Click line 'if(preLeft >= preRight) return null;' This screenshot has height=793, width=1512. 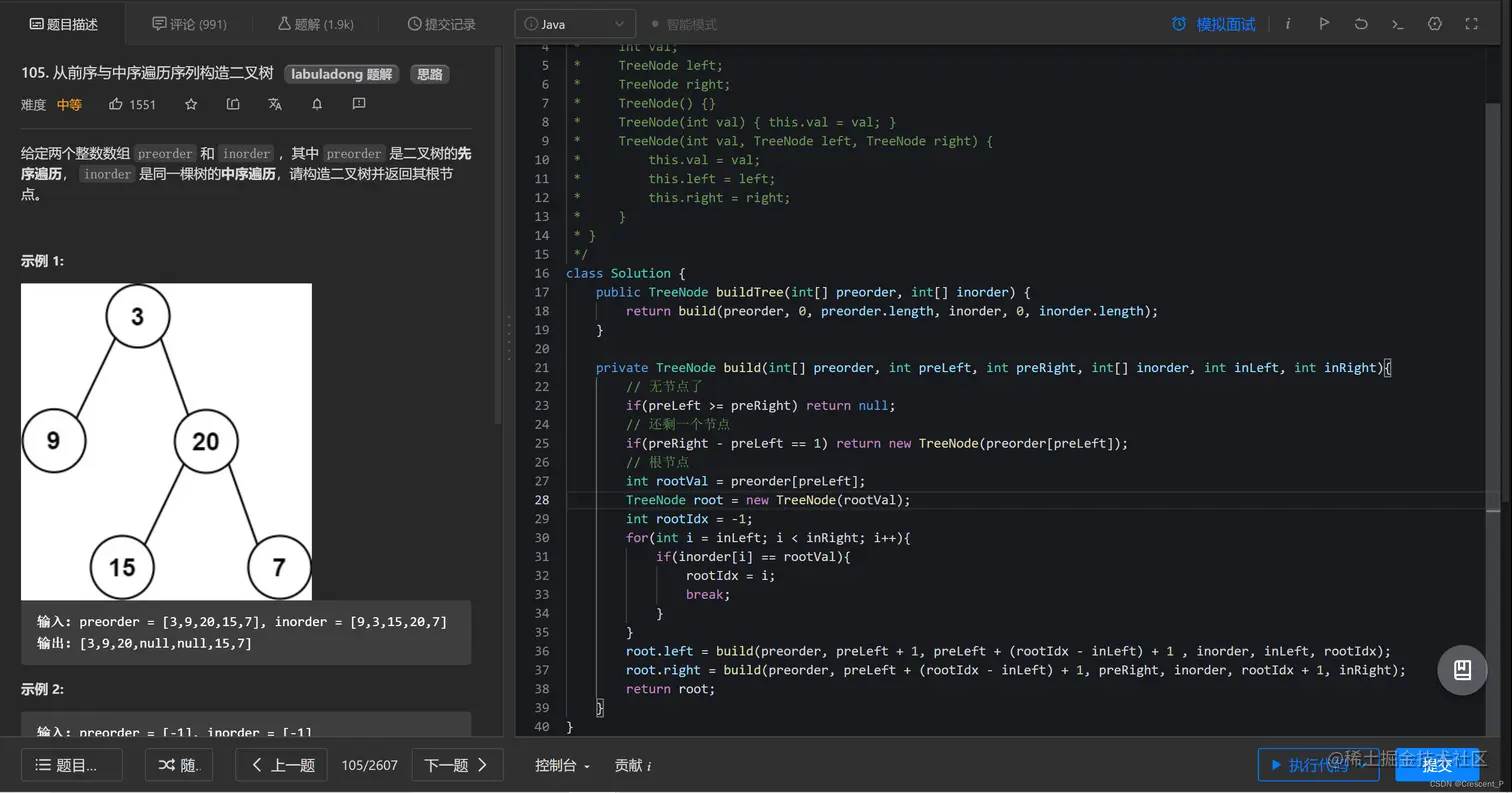point(760,405)
